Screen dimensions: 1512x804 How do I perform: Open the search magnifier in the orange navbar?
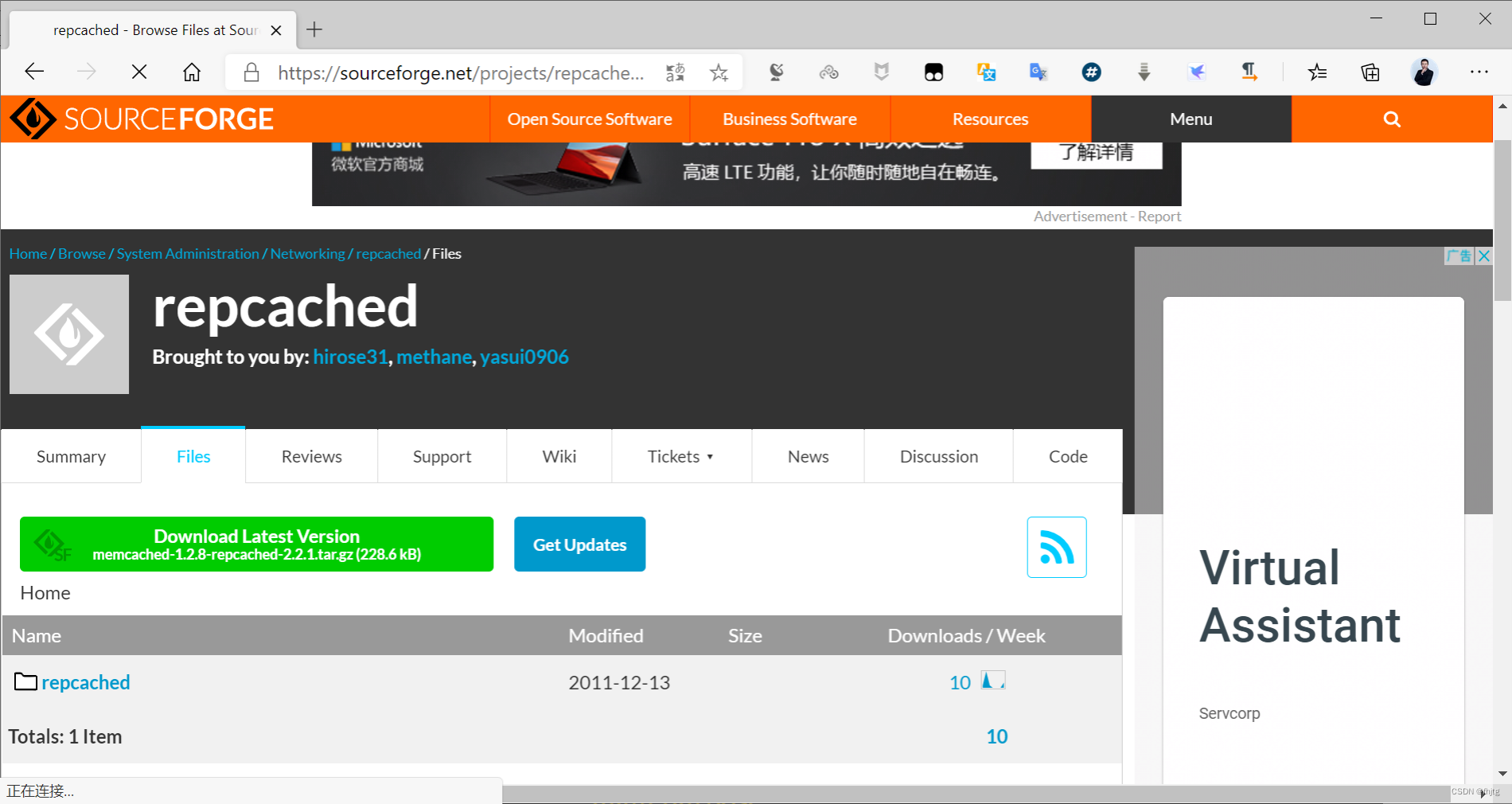tap(1391, 119)
